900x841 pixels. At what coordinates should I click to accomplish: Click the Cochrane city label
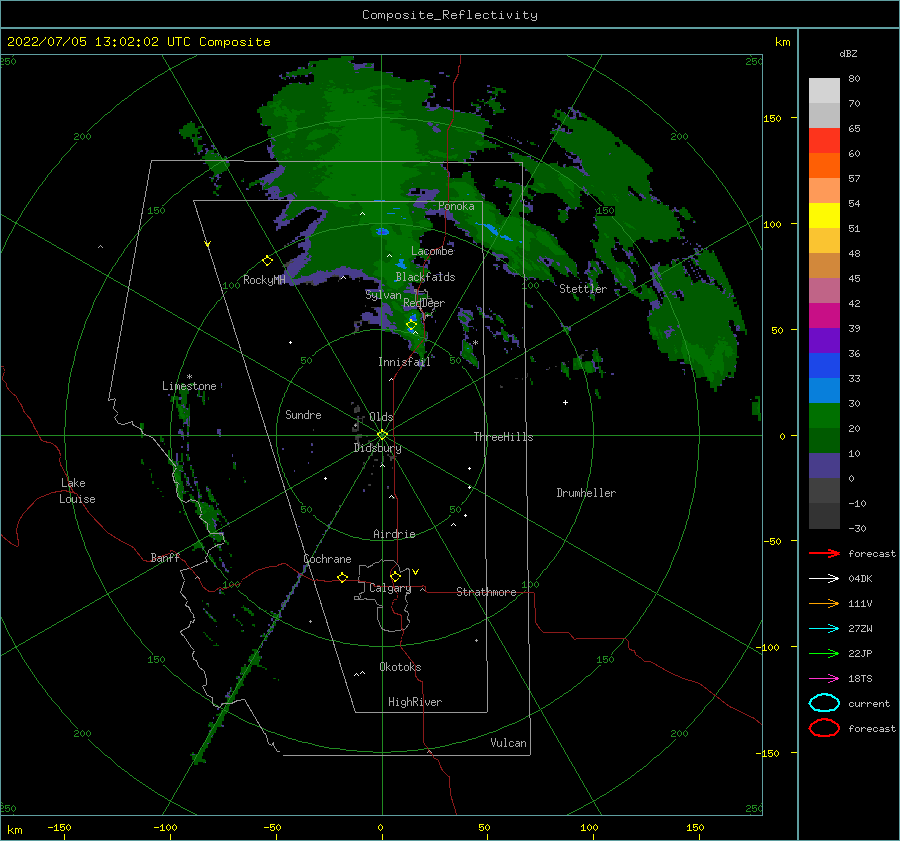327,559
